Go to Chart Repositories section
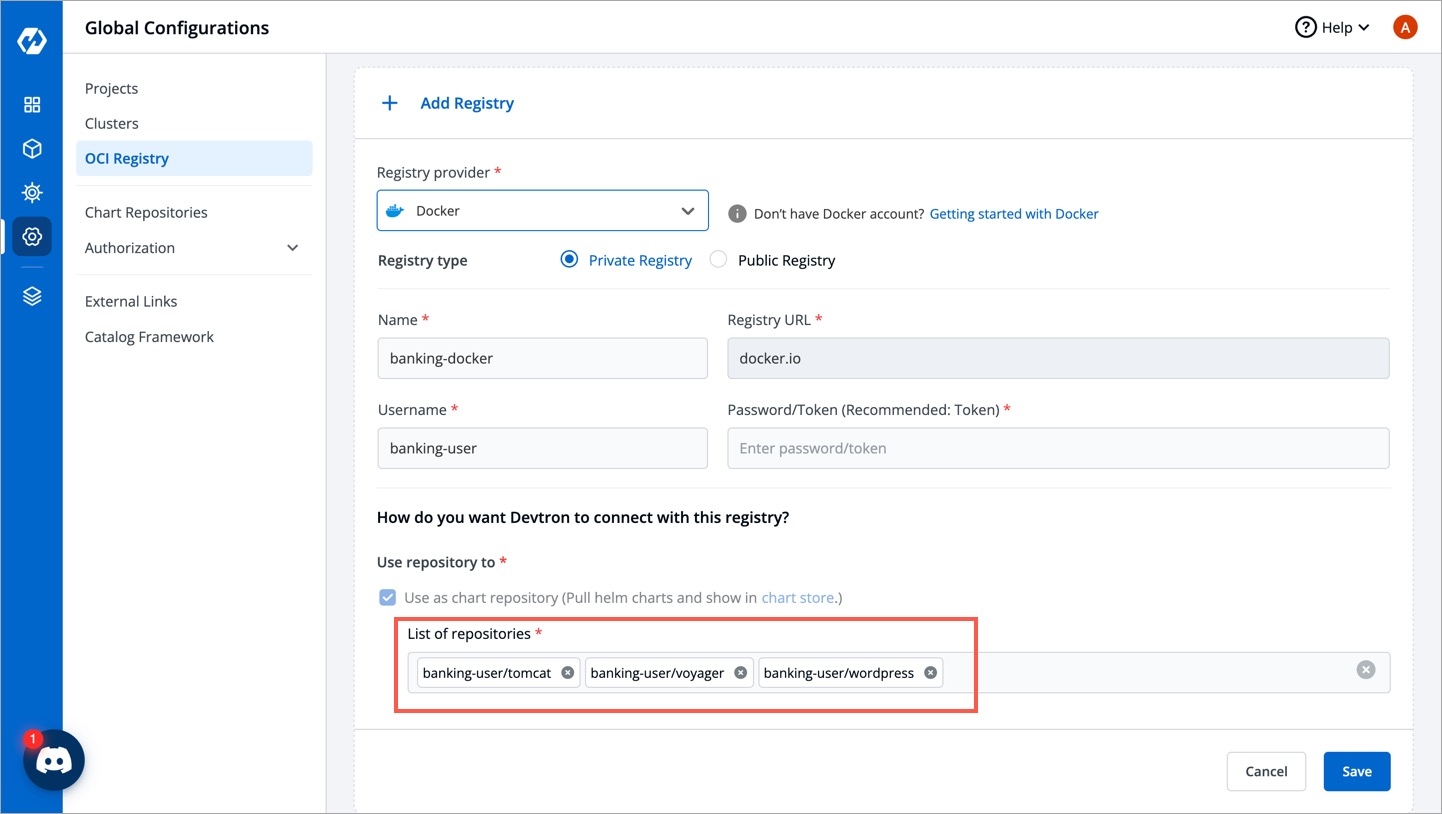This screenshot has width=1442, height=814. point(146,213)
